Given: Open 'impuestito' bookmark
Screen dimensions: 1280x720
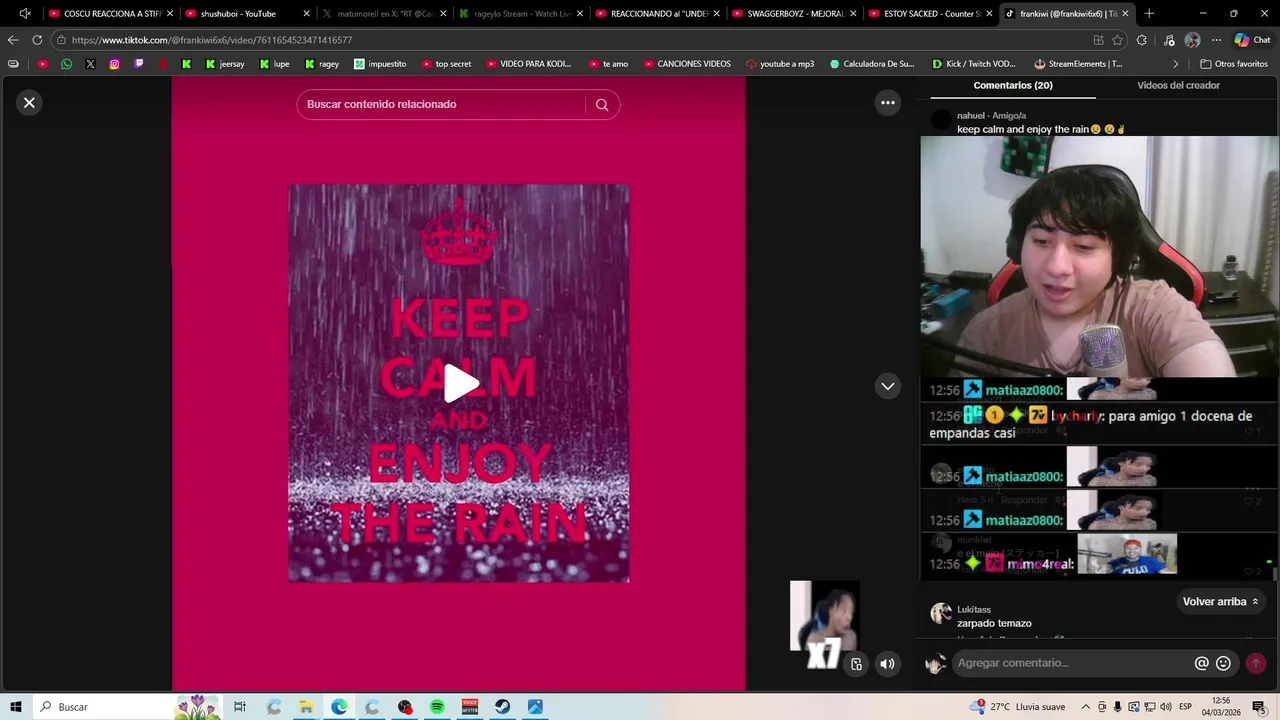Looking at the screenshot, I should coord(380,64).
